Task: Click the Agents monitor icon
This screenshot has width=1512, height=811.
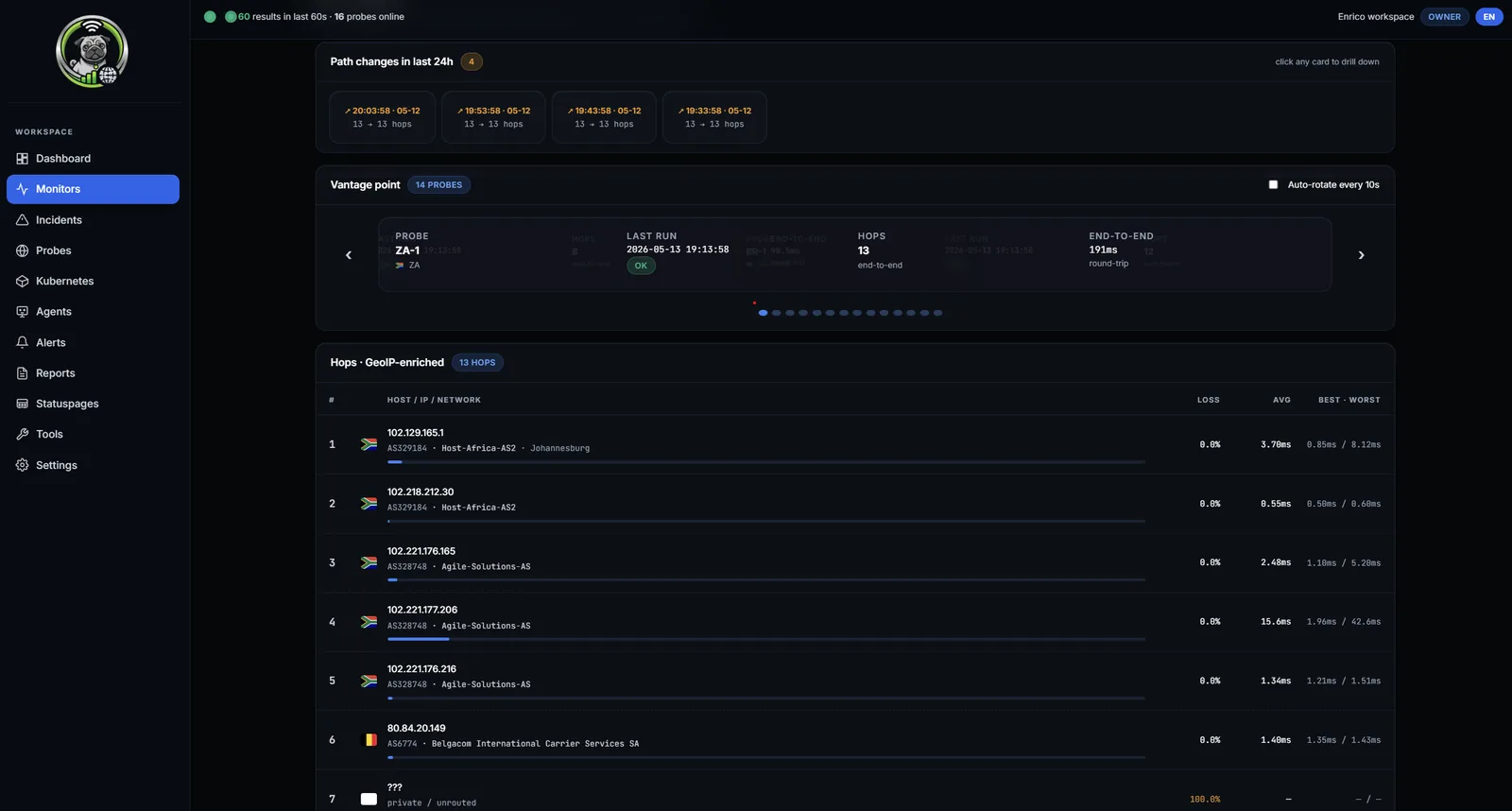Action: [x=22, y=312]
